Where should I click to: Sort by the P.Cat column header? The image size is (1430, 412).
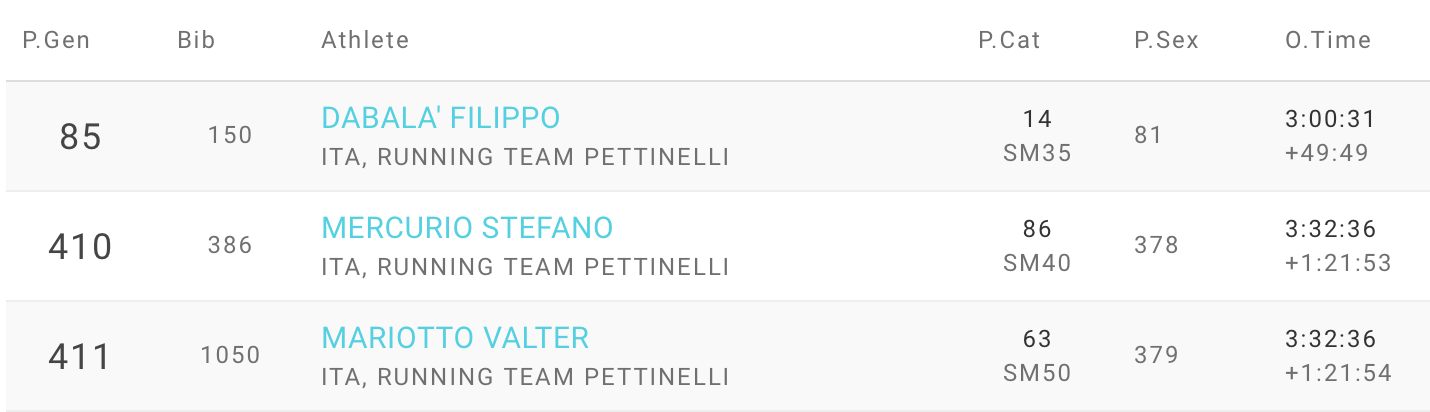click(1009, 41)
